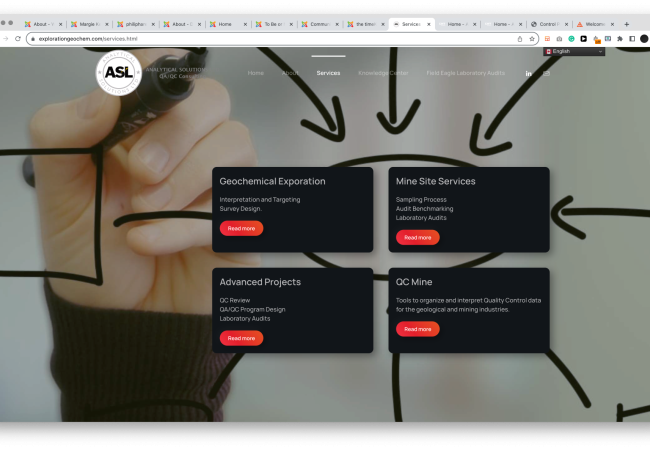The image size is (650, 450).
Task: Click the share icon in address bar
Action: (x=519, y=39)
